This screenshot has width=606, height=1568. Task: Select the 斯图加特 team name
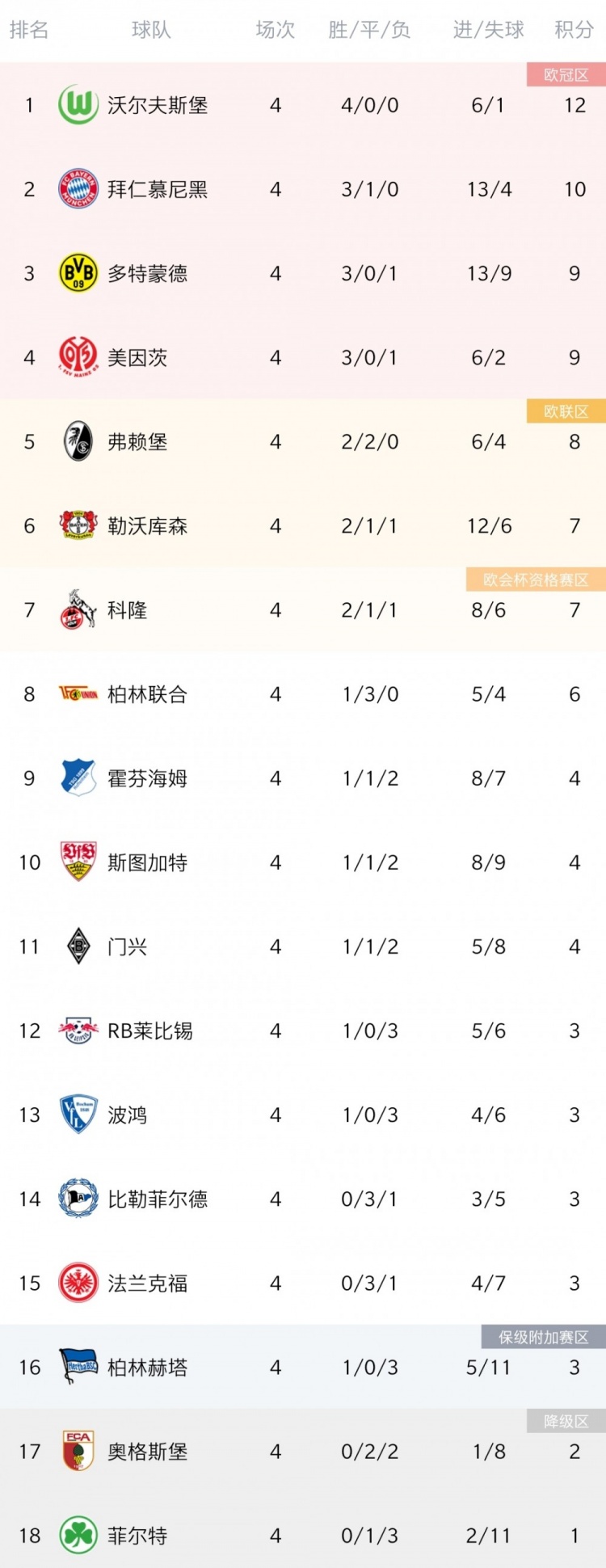pyautogui.click(x=147, y=862)
